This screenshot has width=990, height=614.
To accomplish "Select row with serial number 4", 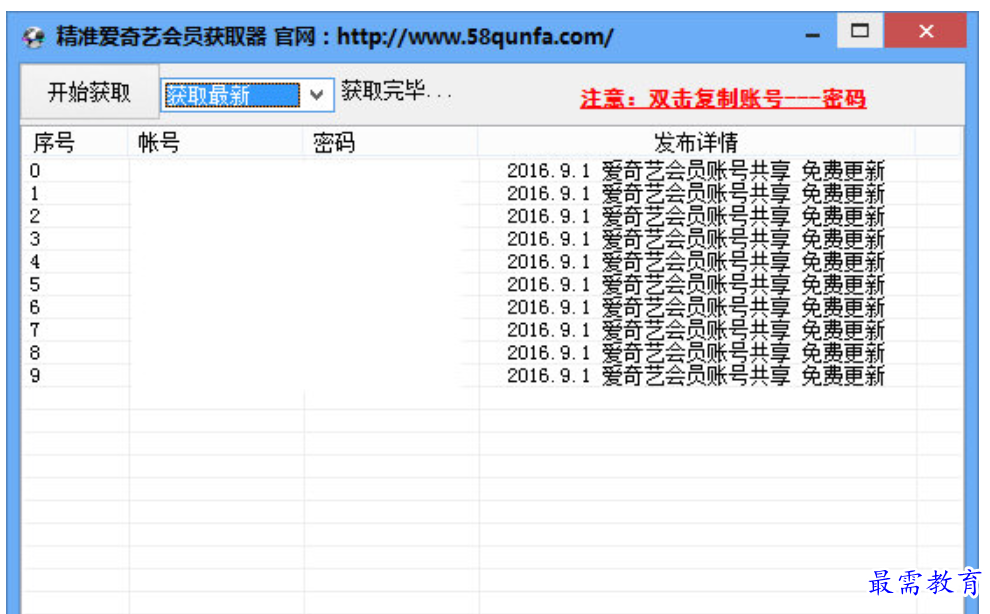I will pyautogui.click(x=492, y=262).
